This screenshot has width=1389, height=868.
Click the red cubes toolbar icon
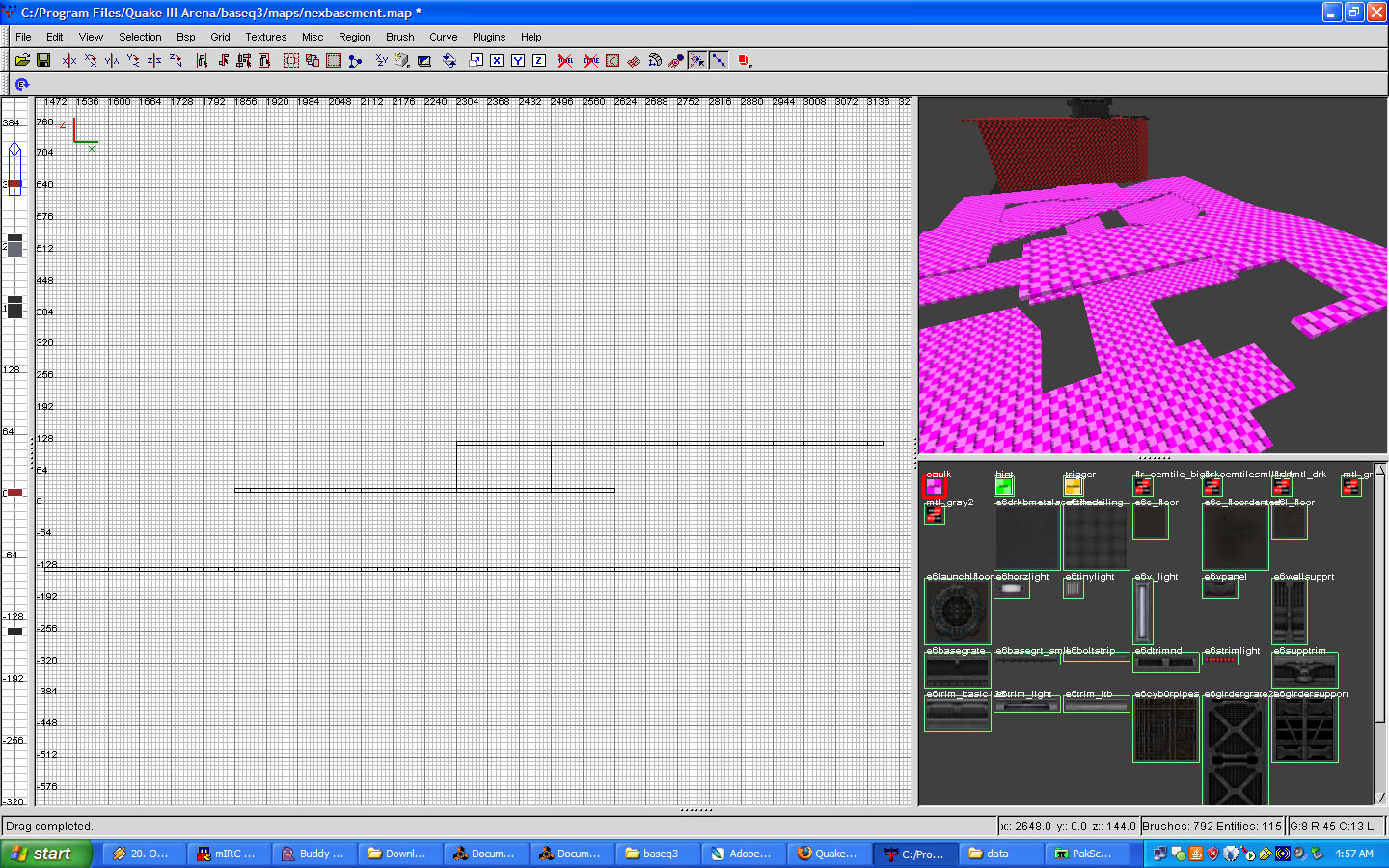(x=744, y=60)
